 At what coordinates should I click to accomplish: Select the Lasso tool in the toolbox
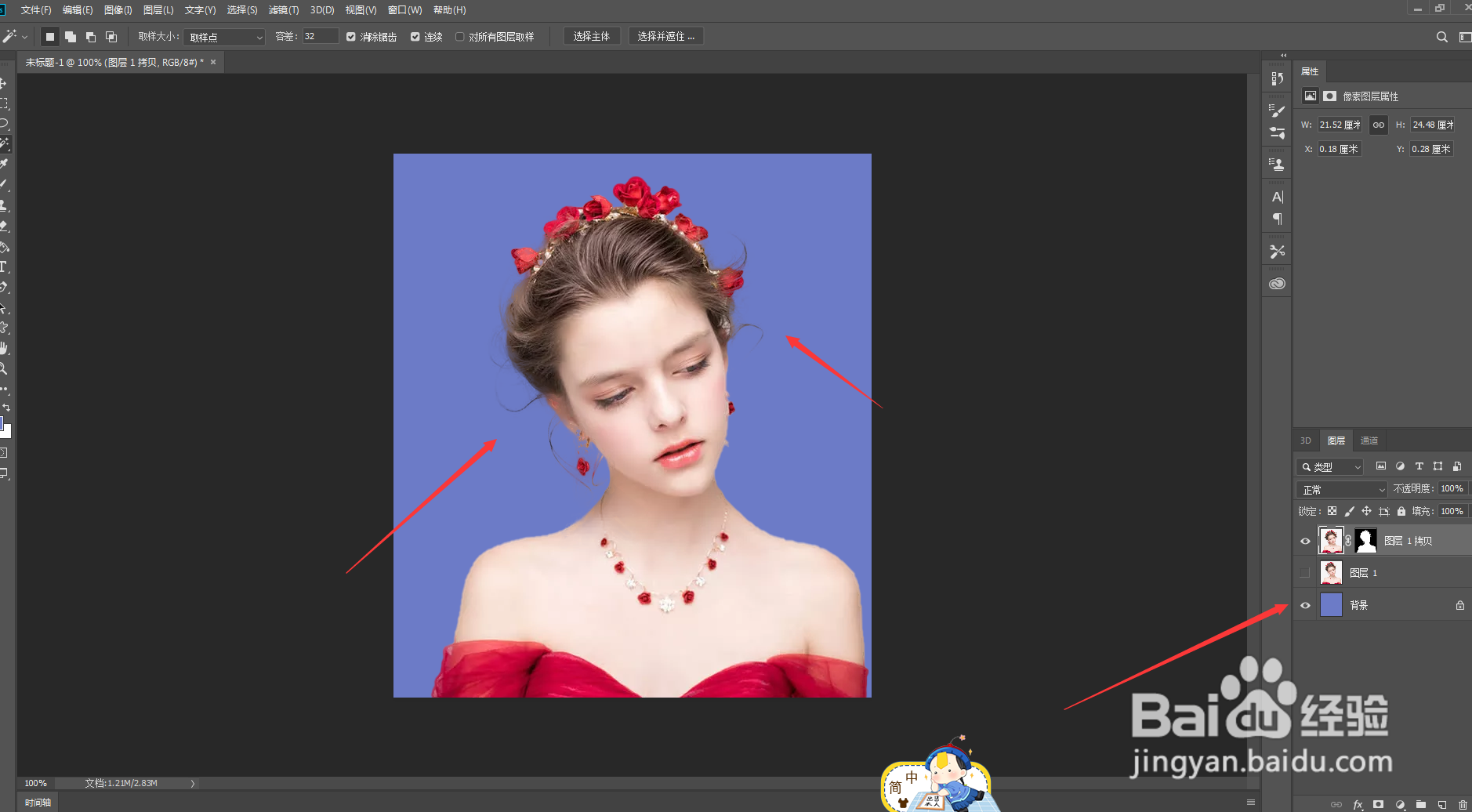click(4, 123)
